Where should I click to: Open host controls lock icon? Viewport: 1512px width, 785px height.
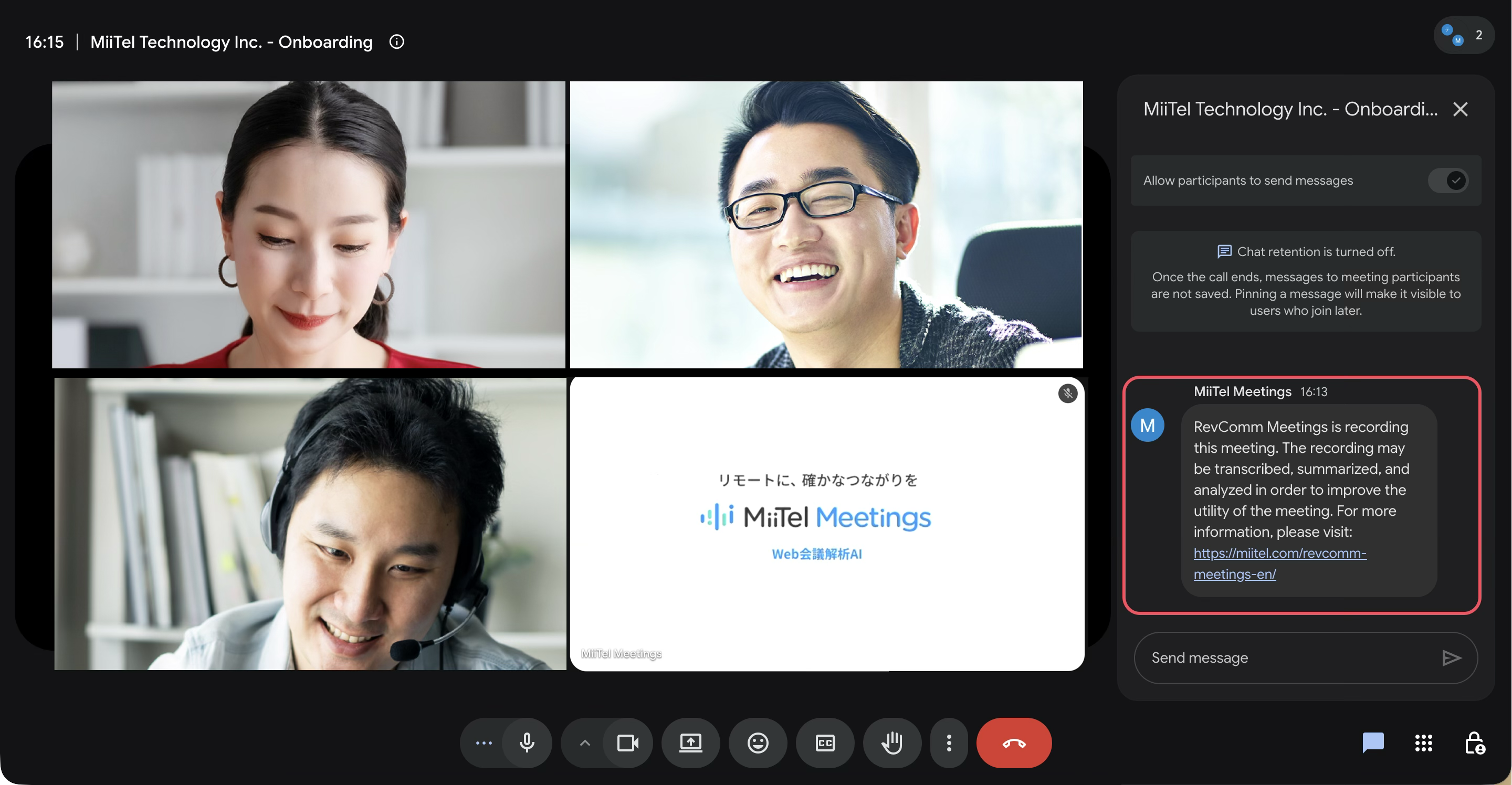(1474, 742)
